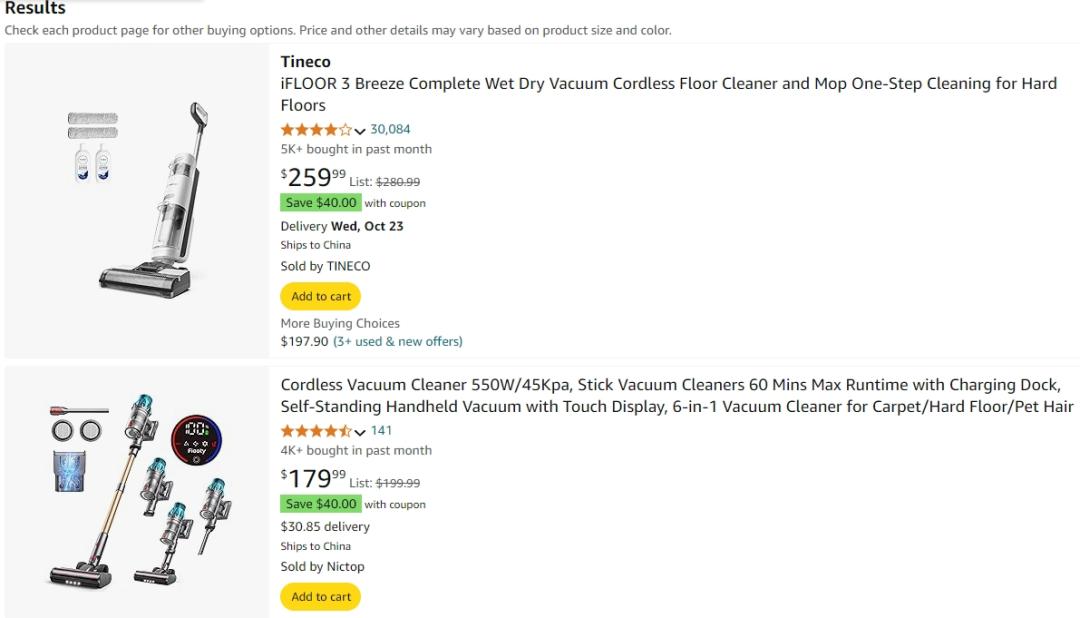Add the Nictop cordless vacuum to cart

[x=321, y=597]
